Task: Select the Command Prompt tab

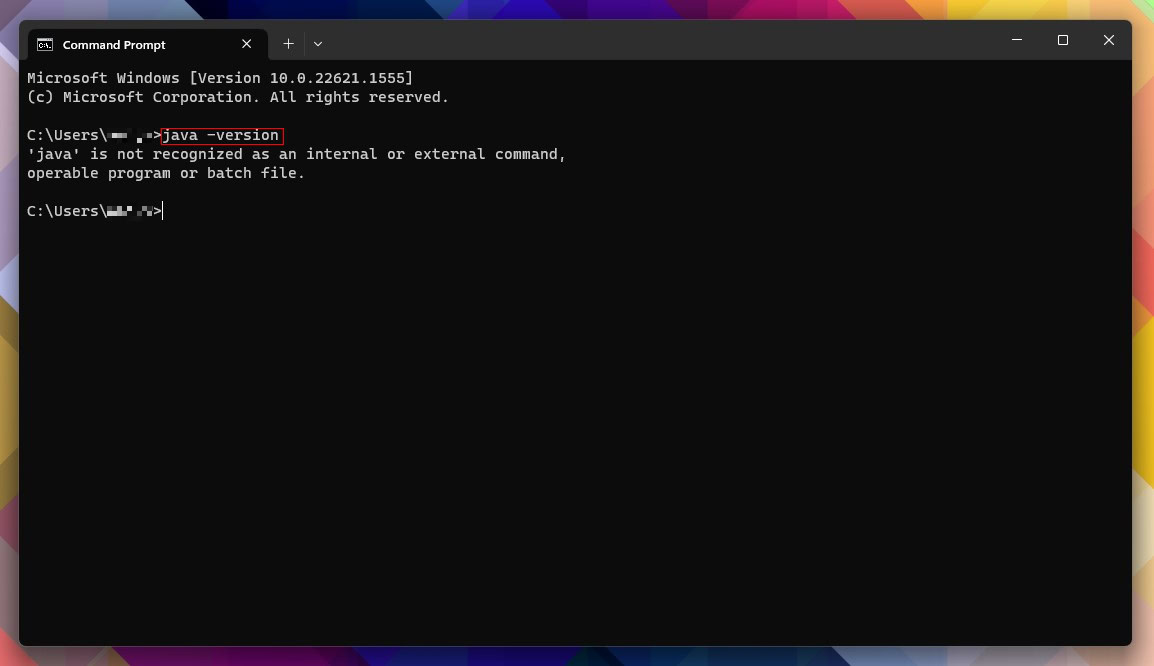Action: pyautogui.click(x=147, y=45)
